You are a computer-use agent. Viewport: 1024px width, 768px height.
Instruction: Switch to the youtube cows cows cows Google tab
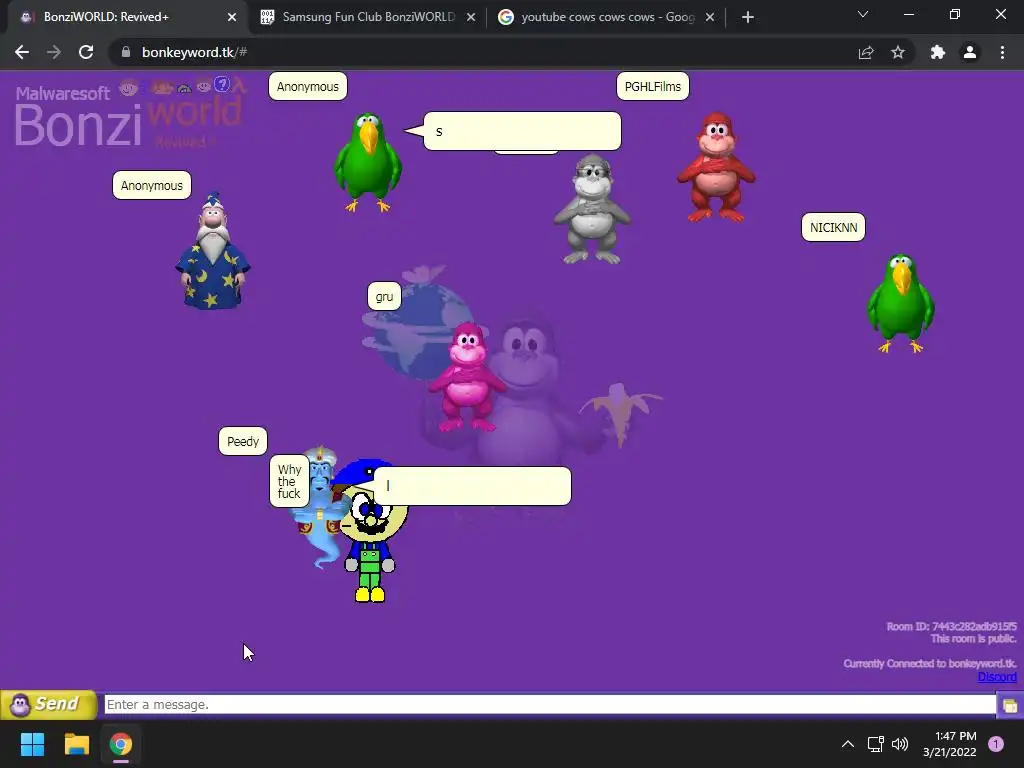(606, 17)
